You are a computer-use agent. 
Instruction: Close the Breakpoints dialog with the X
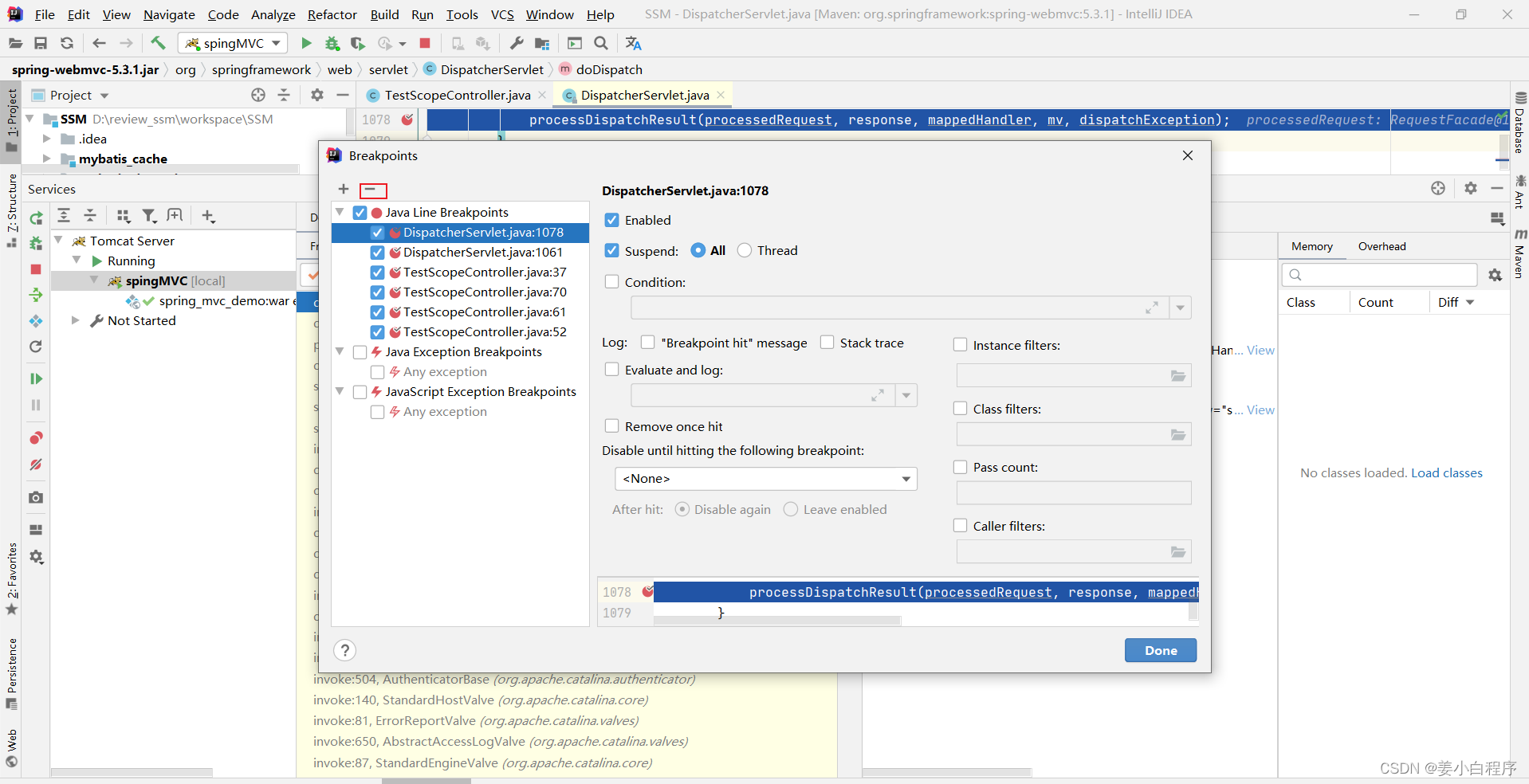pyautogui.click(x=1188, y=155)
